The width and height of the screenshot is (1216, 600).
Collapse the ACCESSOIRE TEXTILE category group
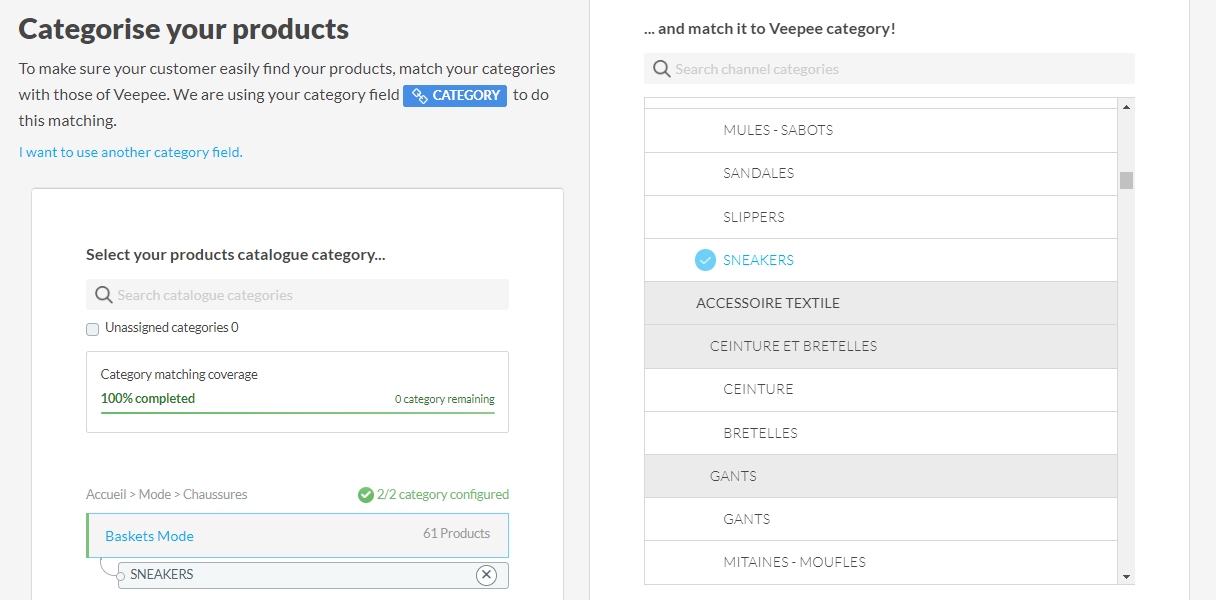click(x=768, y=303)
